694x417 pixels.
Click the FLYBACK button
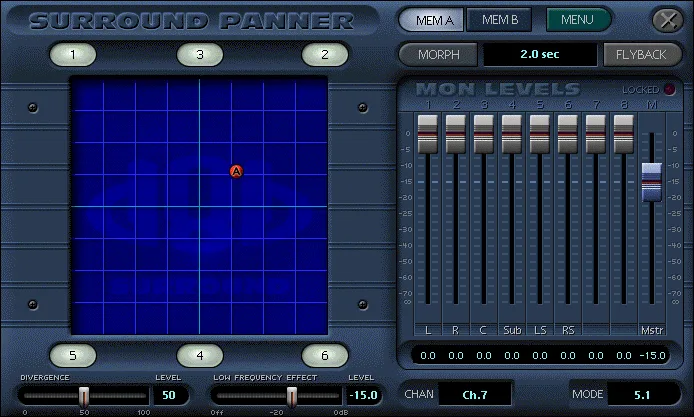click(641, 54)
